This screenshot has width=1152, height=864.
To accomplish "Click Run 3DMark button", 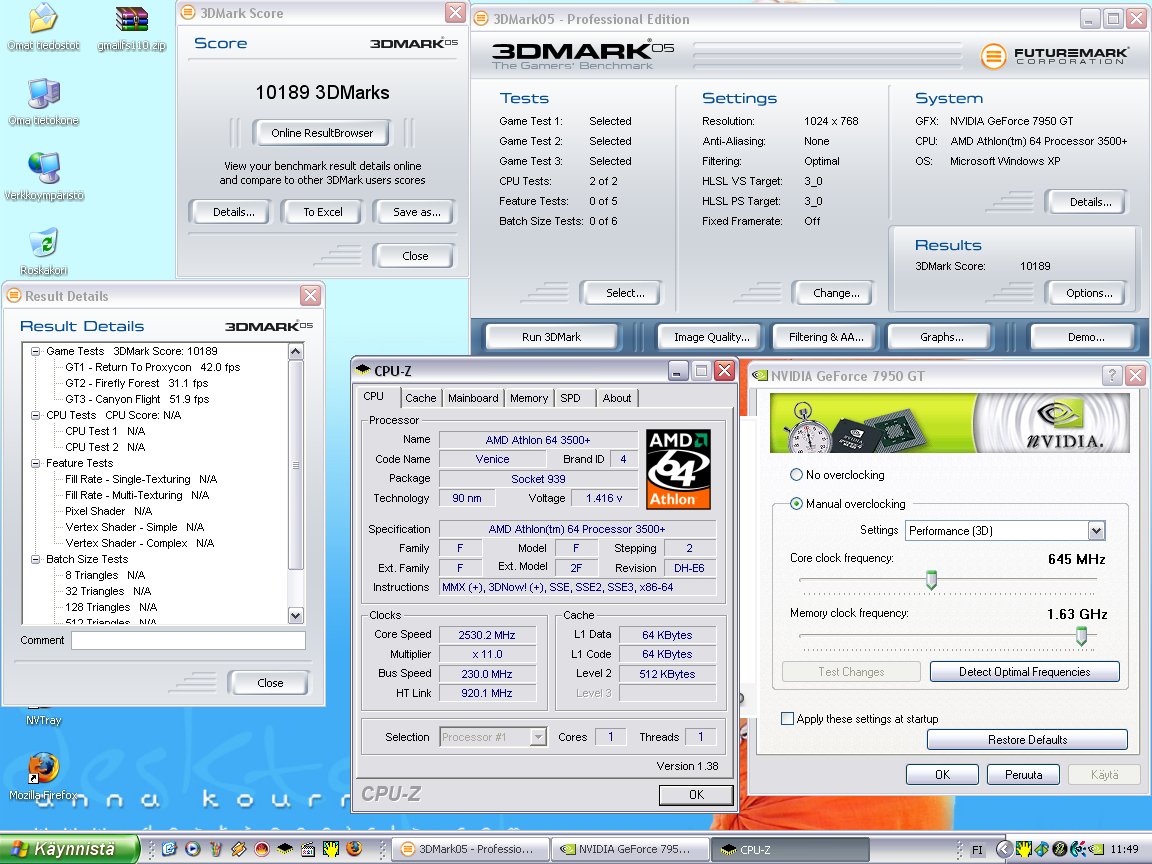I will (x=551, y=337).
